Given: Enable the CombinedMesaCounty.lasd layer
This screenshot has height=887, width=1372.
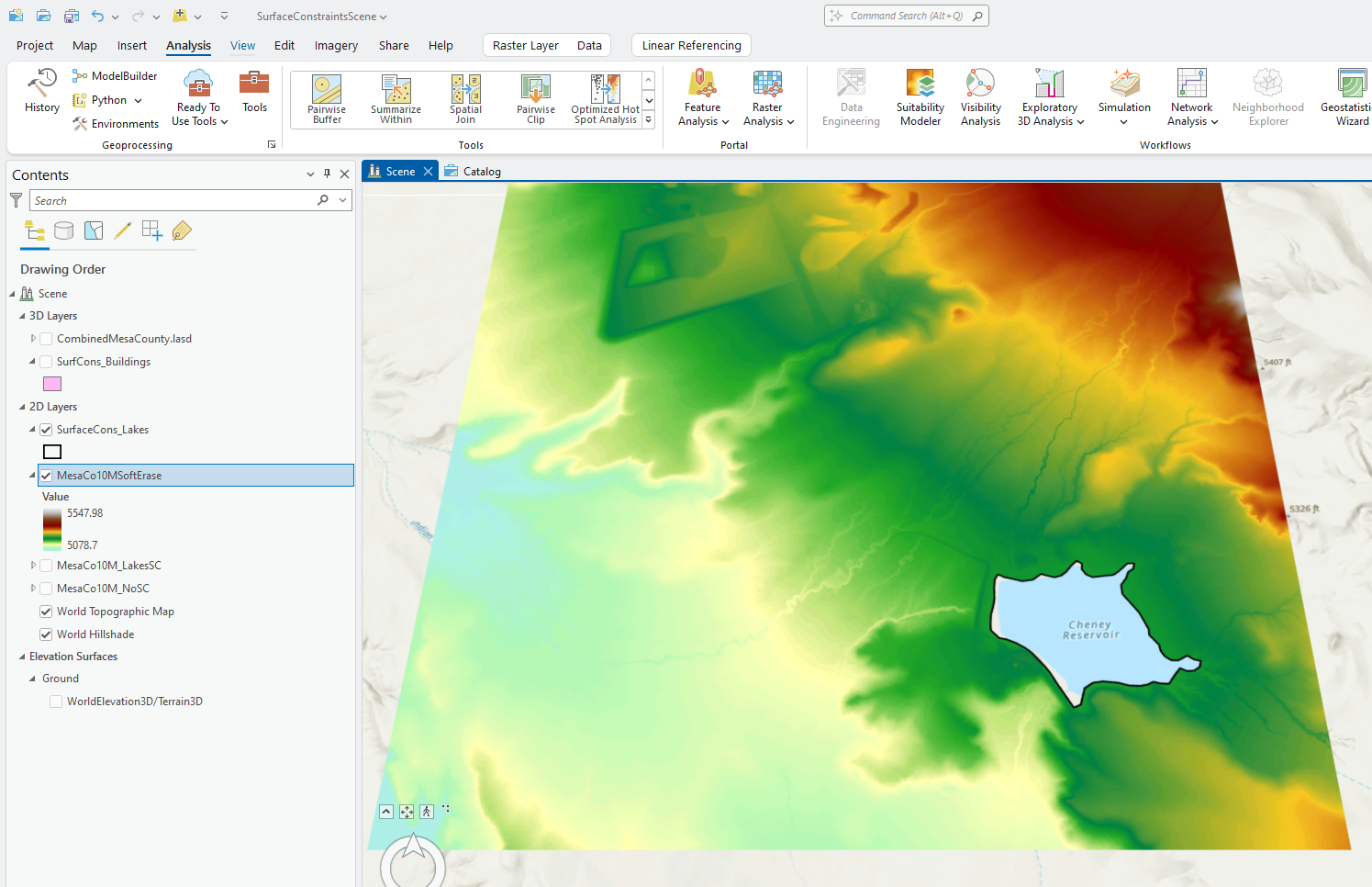Looking at the screenshot, I should tap(46, 339).
